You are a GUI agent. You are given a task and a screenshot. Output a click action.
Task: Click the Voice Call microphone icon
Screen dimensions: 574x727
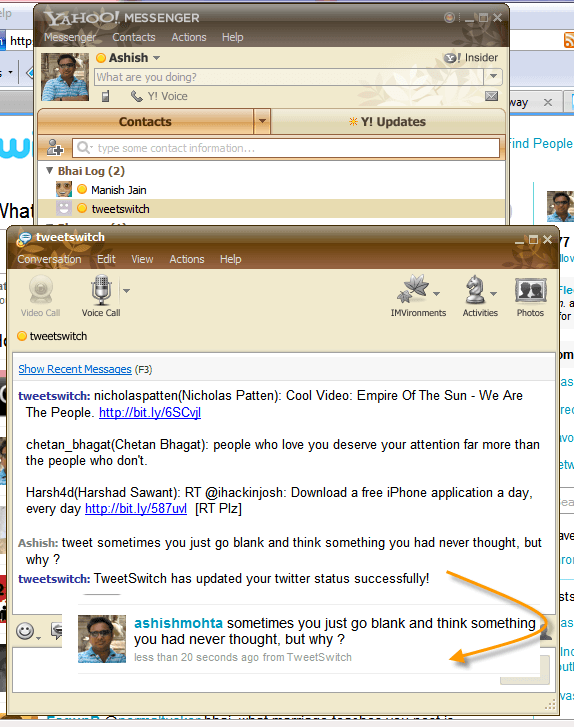[101, 290]
